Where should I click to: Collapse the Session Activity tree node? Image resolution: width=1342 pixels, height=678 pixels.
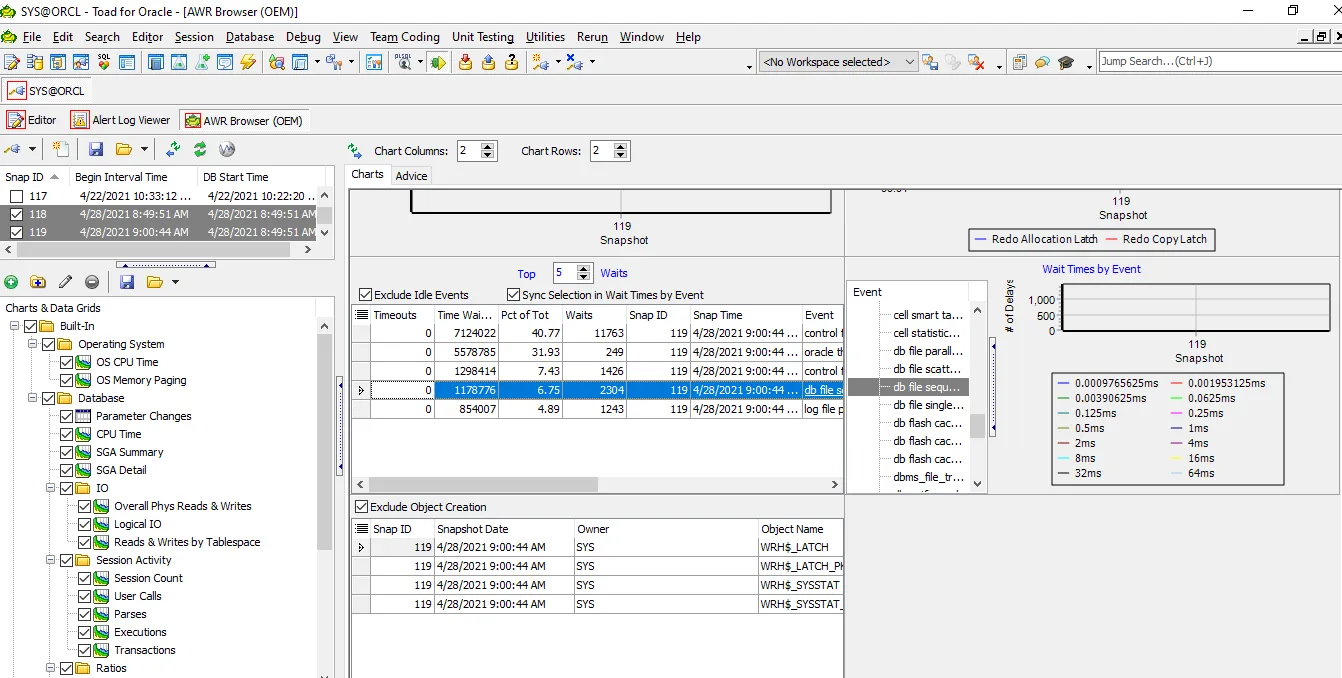[x=51, y=560]
